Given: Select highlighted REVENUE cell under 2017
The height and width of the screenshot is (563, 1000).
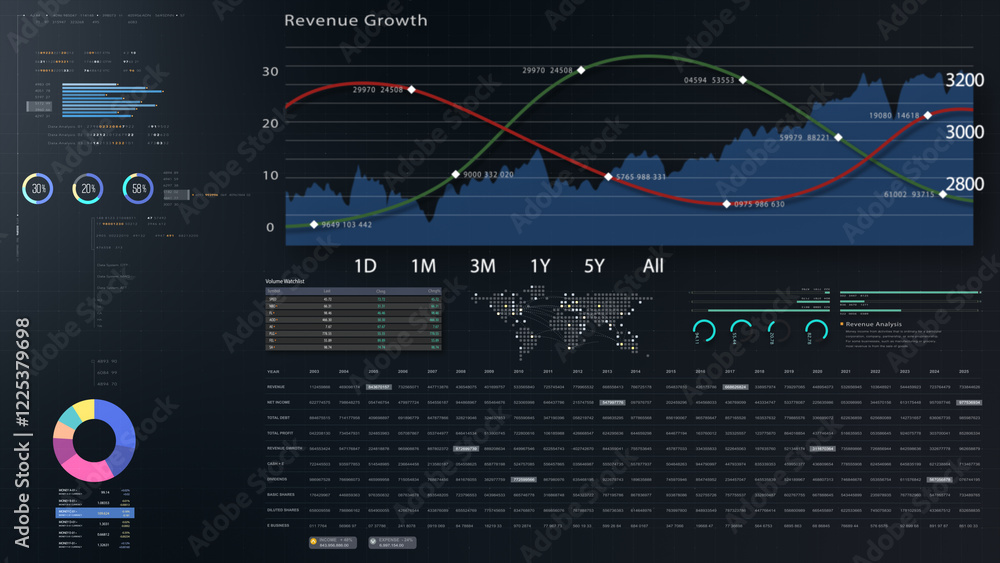Looking at the screenshot, I should pyautogui.click(x=735, y=387).
